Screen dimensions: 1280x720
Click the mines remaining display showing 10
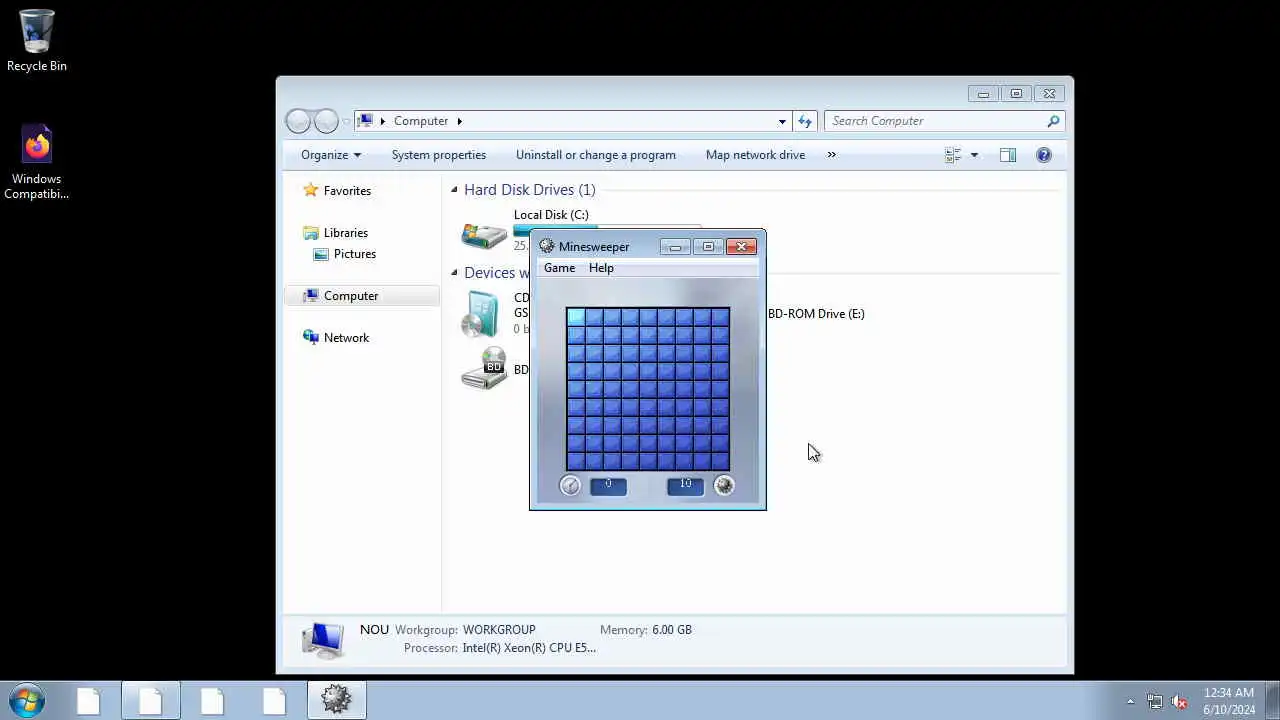(685, 486)
